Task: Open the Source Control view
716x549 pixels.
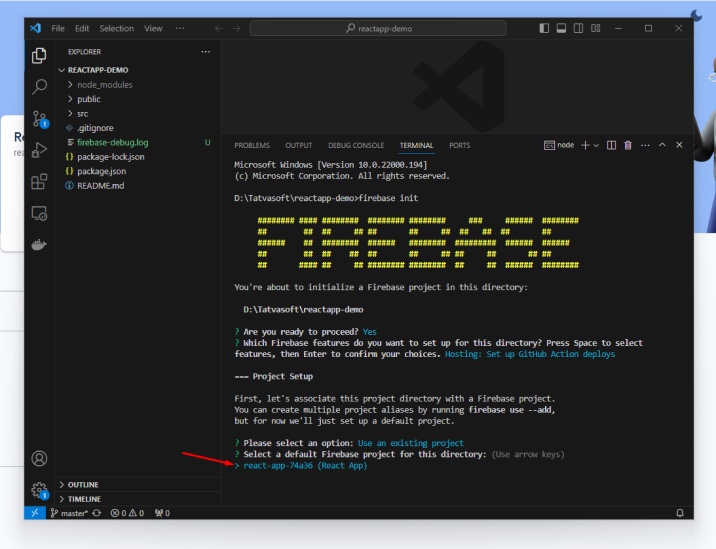Action: click(40, 119)
